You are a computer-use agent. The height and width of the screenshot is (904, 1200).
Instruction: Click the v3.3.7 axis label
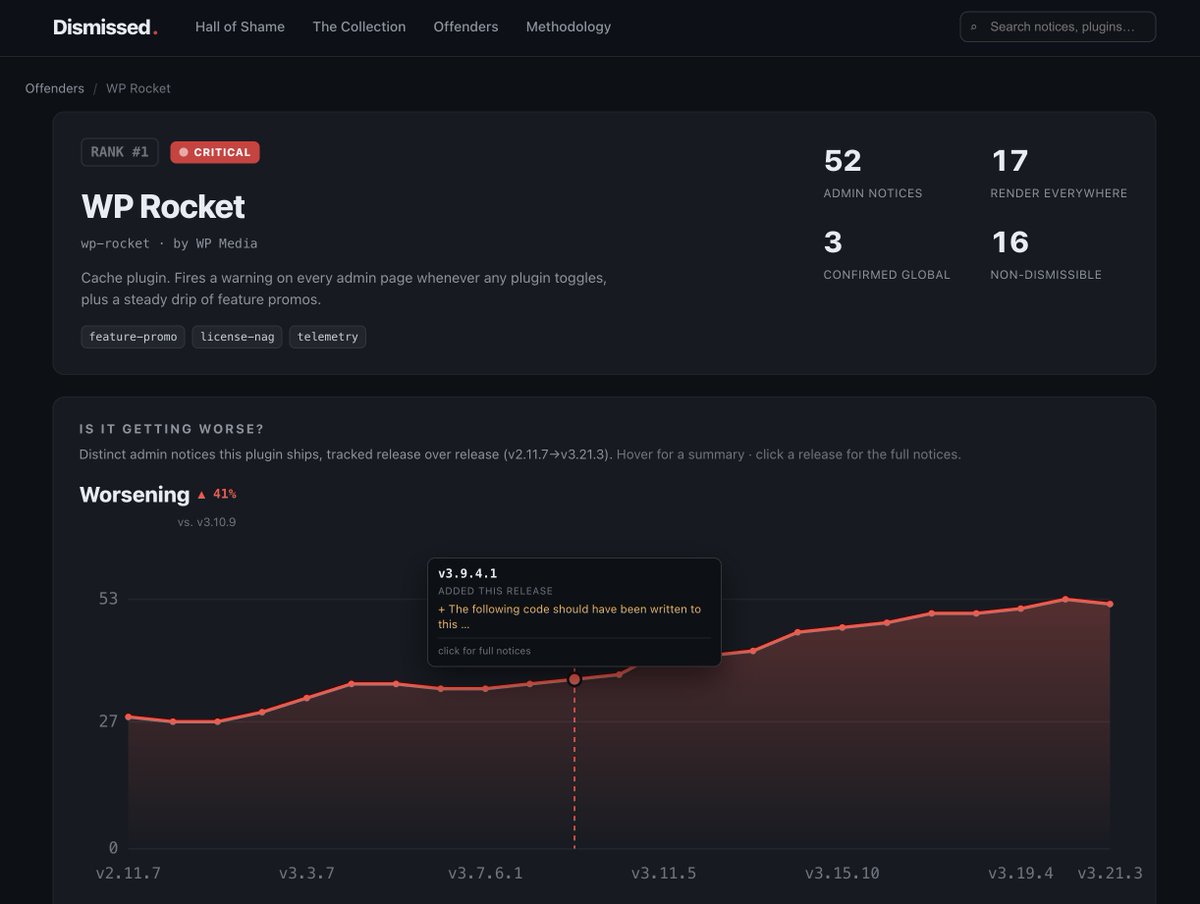pos(307,873)
